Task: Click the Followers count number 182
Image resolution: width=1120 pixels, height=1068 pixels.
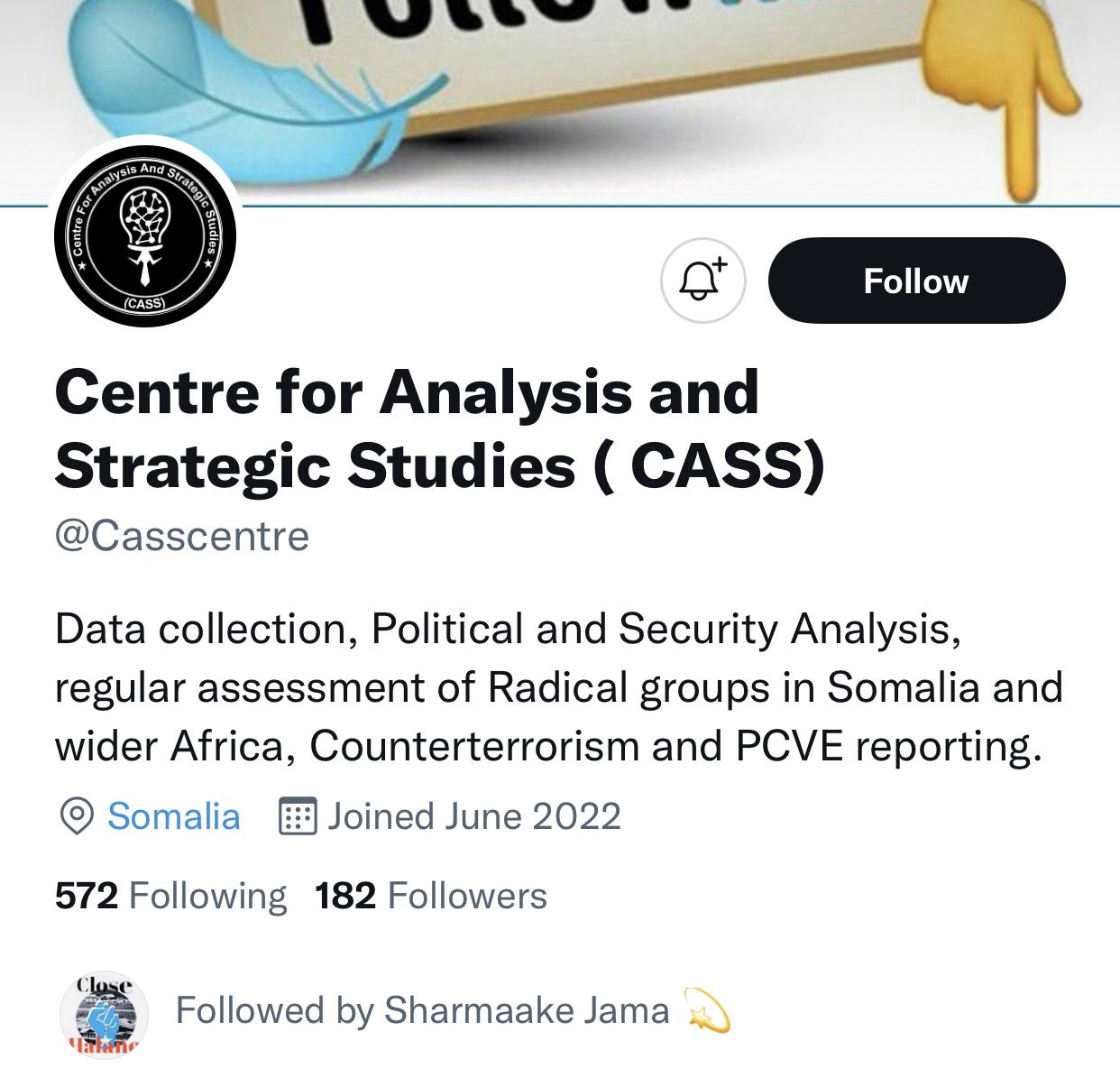Action: coord(345,896)
